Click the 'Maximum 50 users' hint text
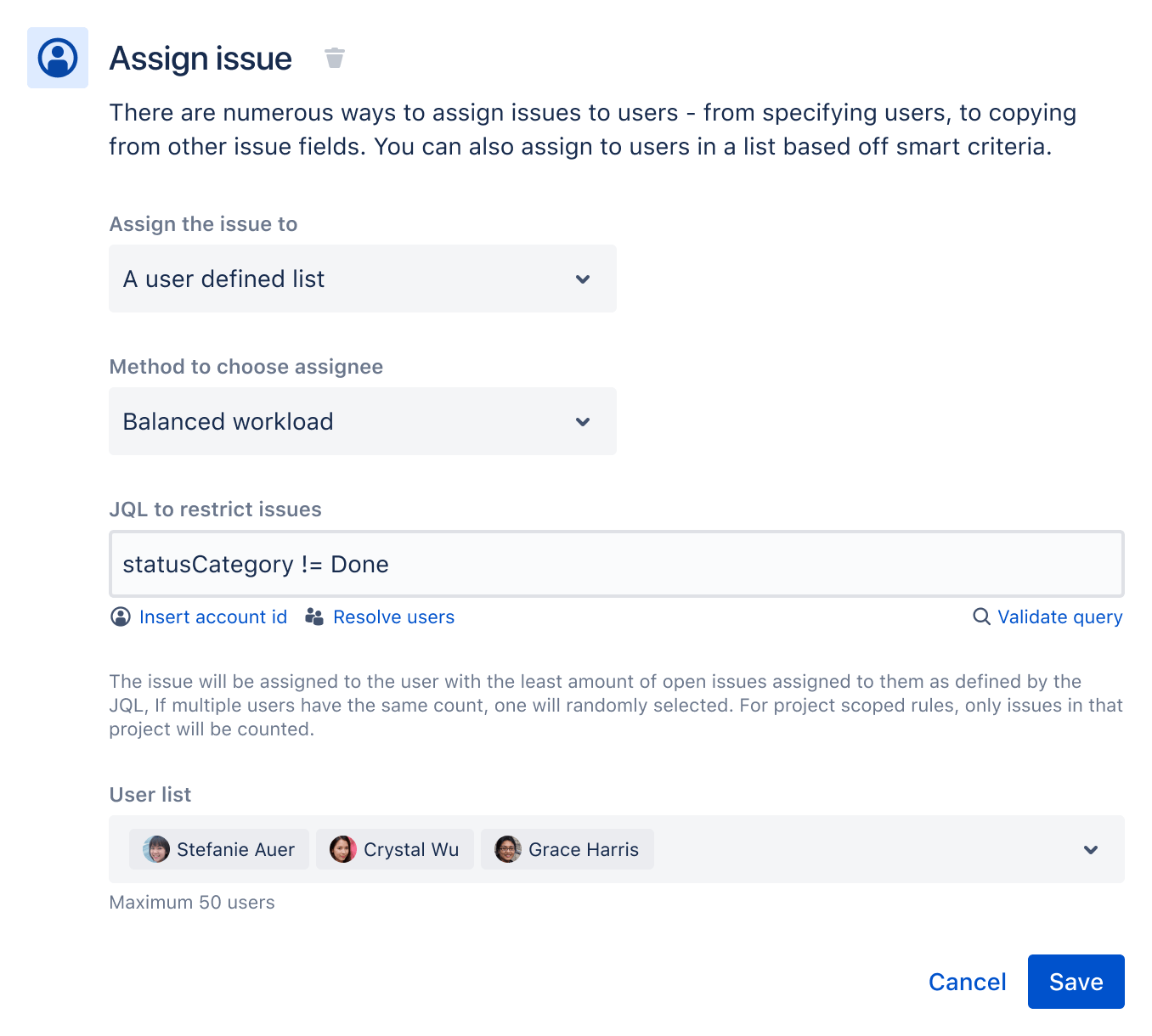This screenshot has height=1036, width=1152. point(192,902)
